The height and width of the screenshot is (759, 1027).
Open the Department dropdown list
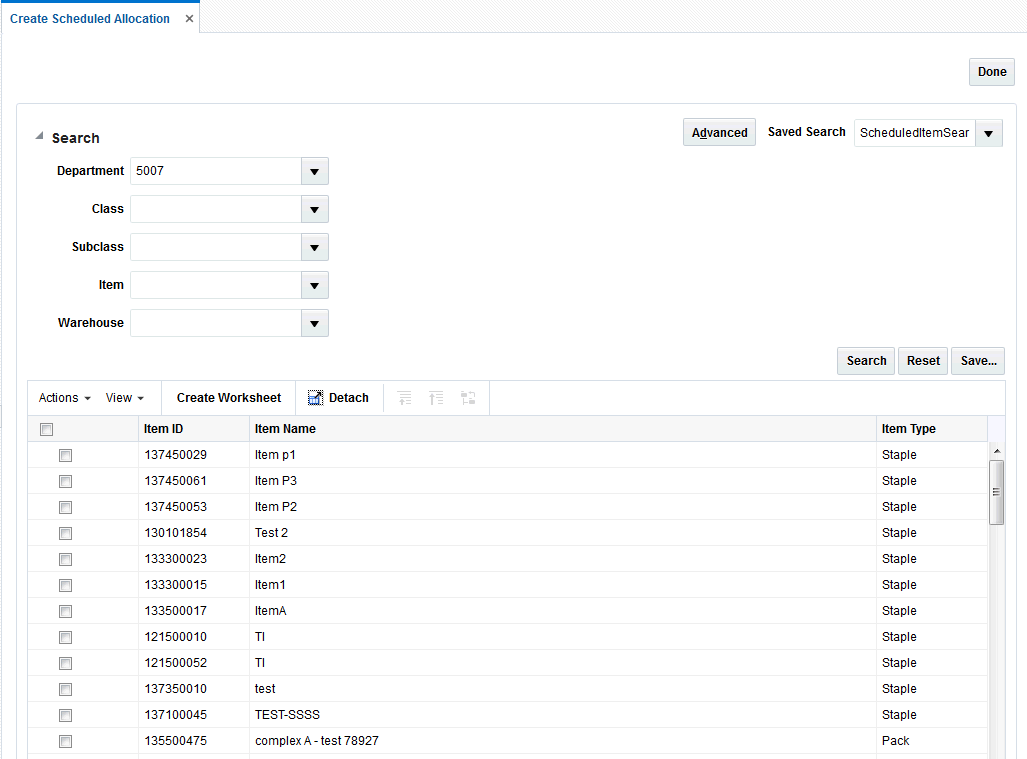point(314,171)
